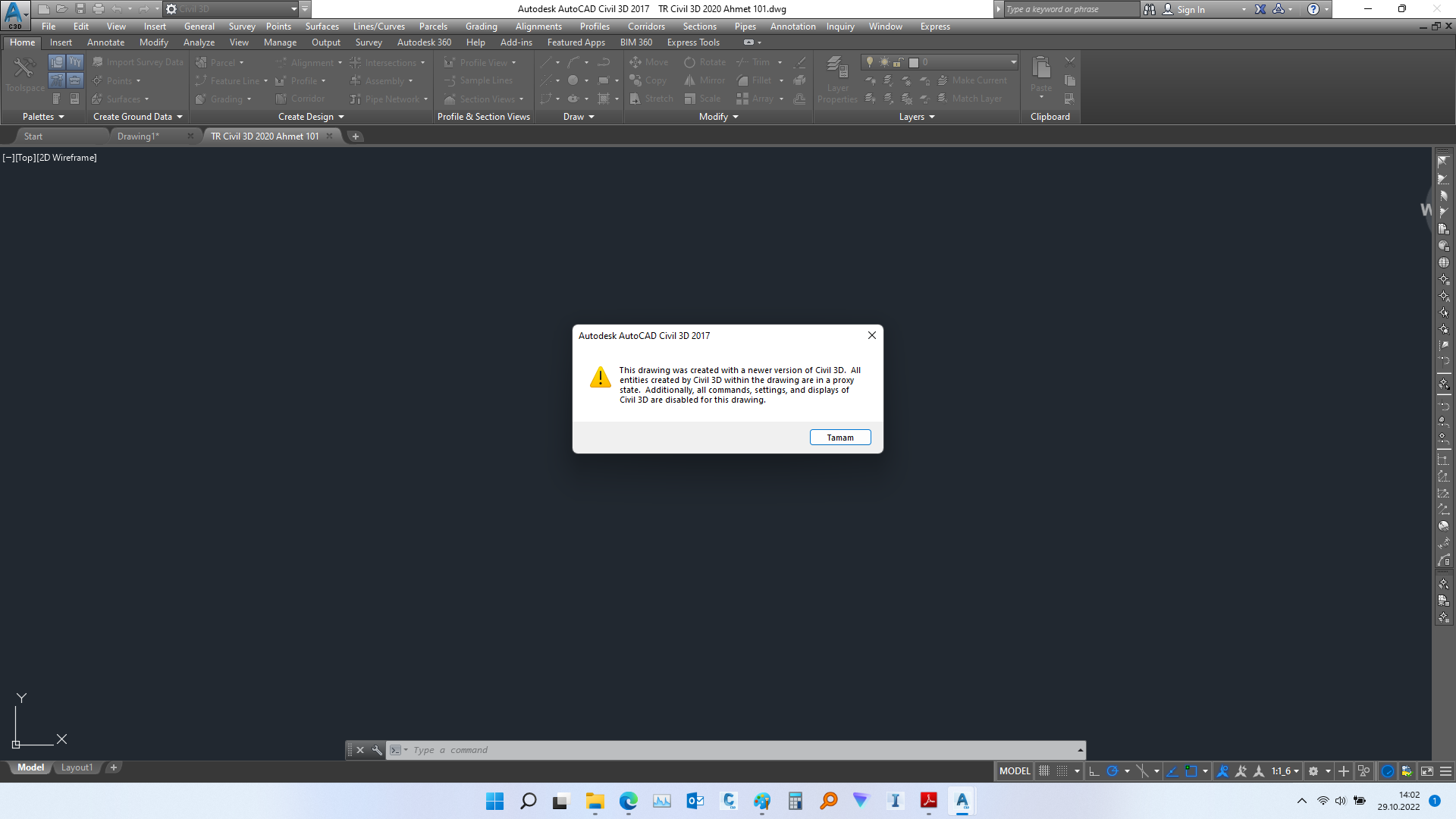Toggle grid display in status bar
The height and width of the screenshot is (819, 1456).
[x=1044, y=771]
